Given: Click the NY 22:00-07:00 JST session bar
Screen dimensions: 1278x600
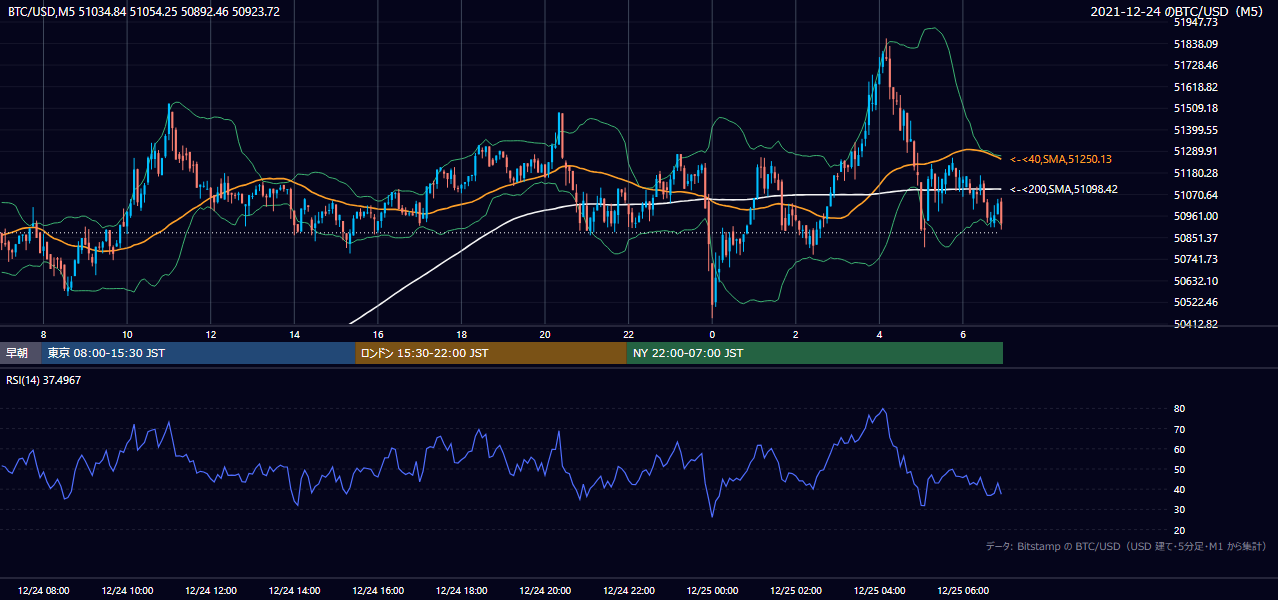Looking at the screenshot, I should (x=814, y=353).
